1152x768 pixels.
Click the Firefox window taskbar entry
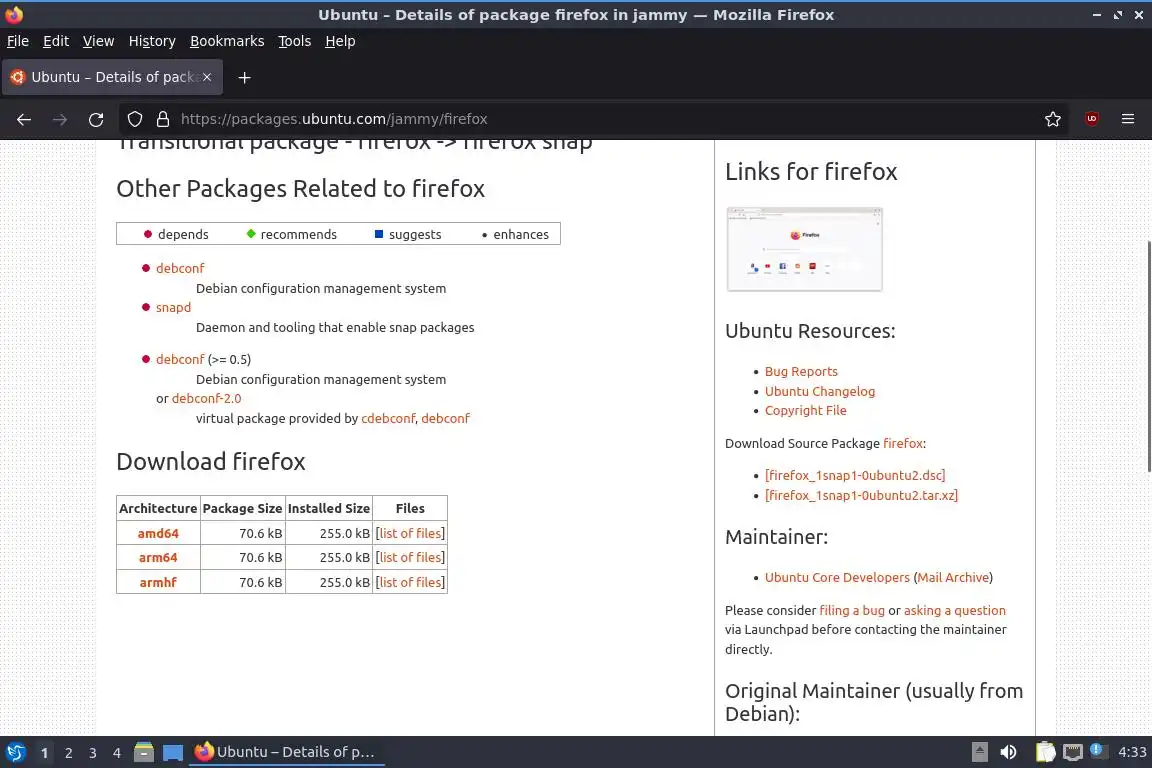point(287,752)
